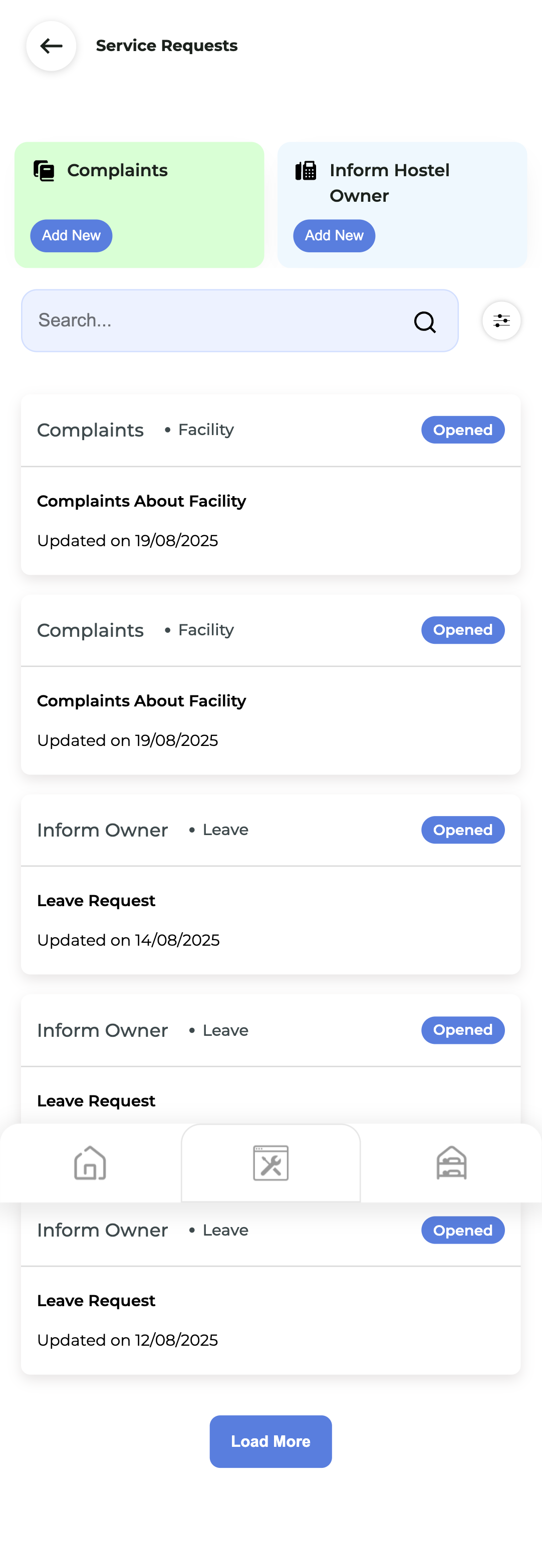542x1568 pixels.
Task: Click Opened badge on first complaint
Action: pos(462,431)
